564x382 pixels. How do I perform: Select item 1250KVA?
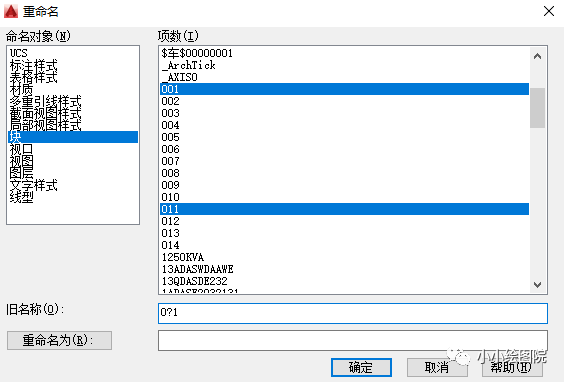click(344, 257)
